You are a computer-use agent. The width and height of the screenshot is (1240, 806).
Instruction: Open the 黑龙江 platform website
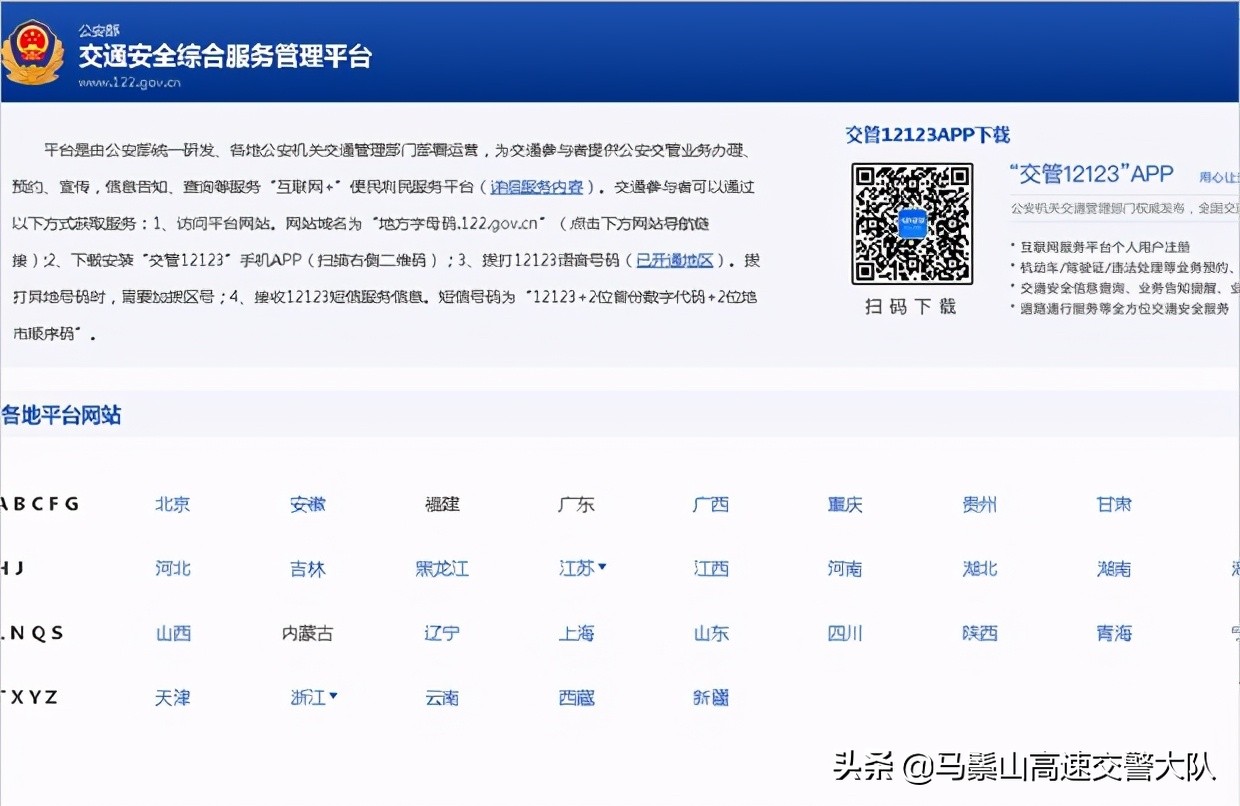coord(442,568)
